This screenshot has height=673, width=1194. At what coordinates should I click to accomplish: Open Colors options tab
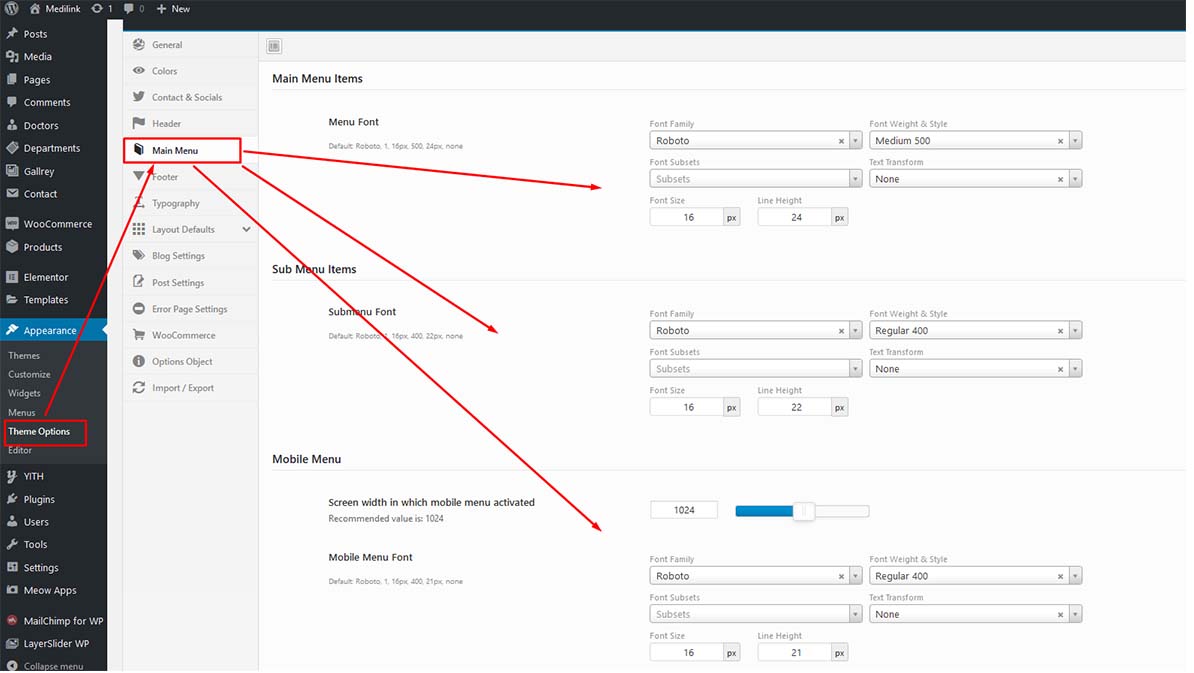[190, 71]
